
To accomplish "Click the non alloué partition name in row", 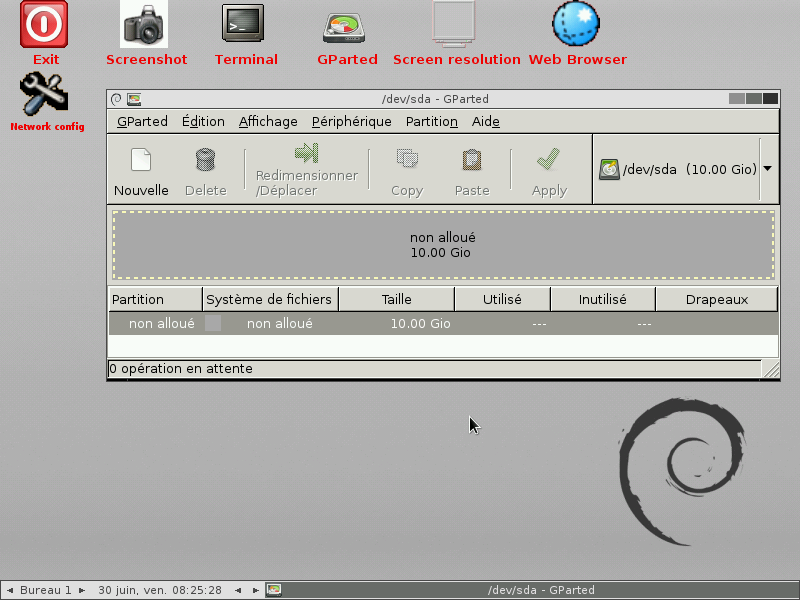I will pyautogui.click(x=162, y=323).
